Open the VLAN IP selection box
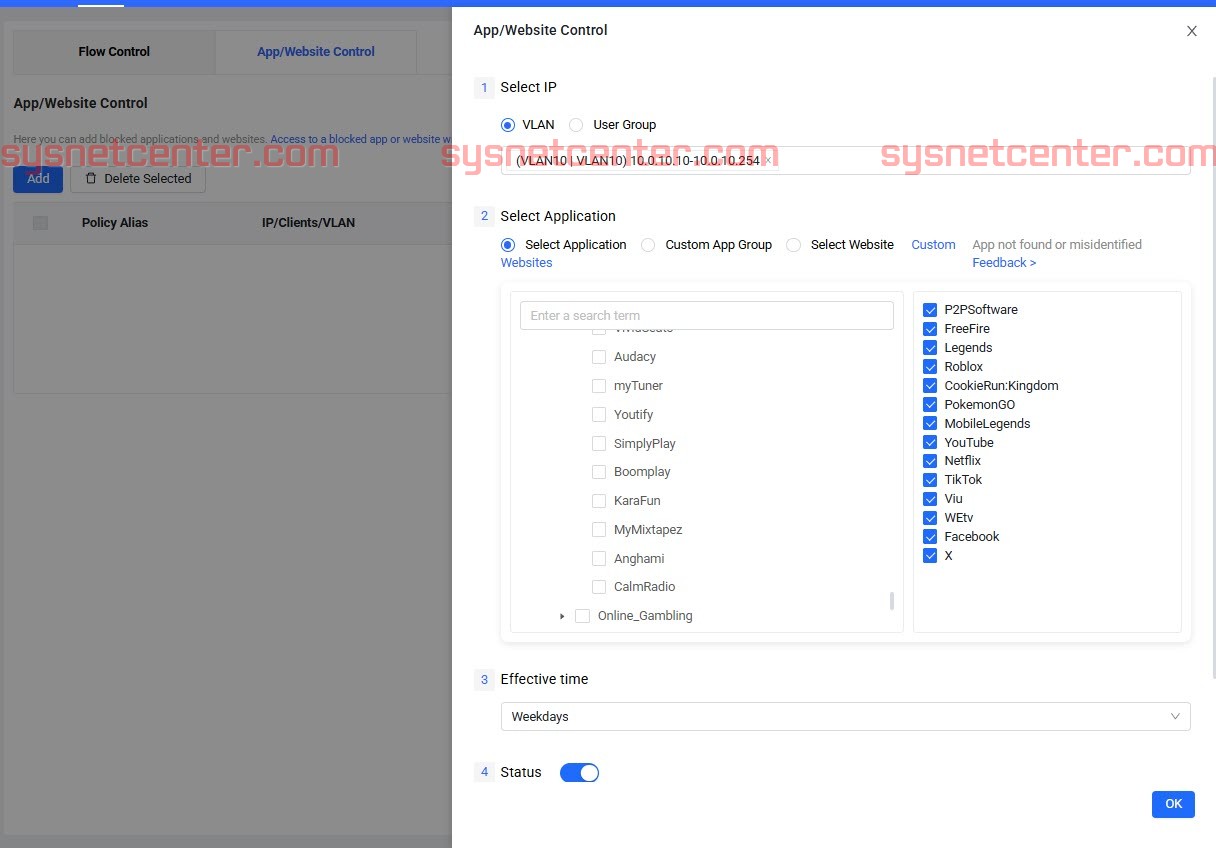1216x848 pixels. [x=845, y=160]
